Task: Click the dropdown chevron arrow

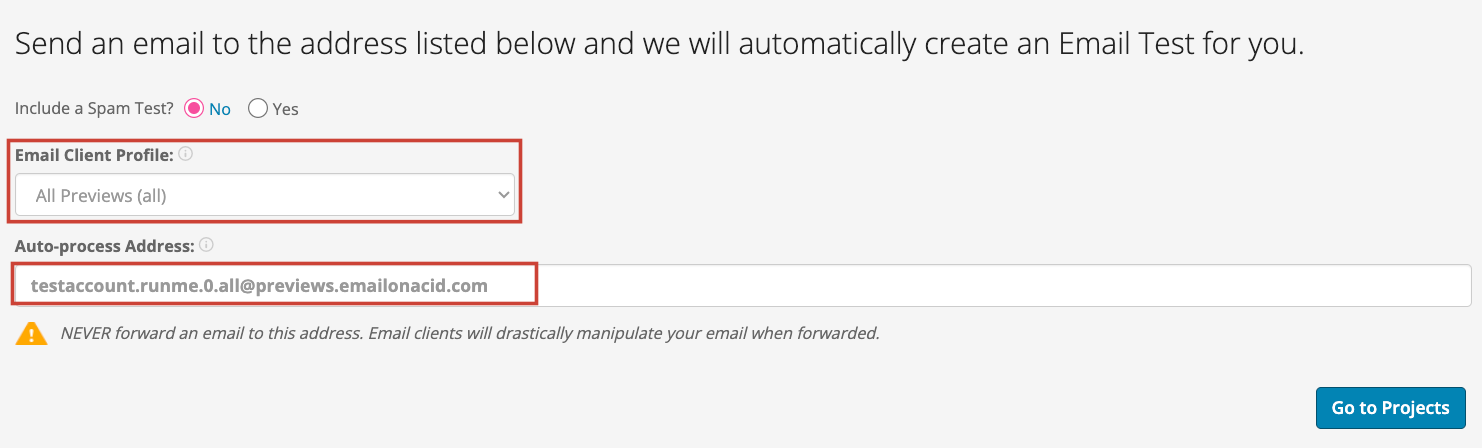Action: (x=503, y=195)
